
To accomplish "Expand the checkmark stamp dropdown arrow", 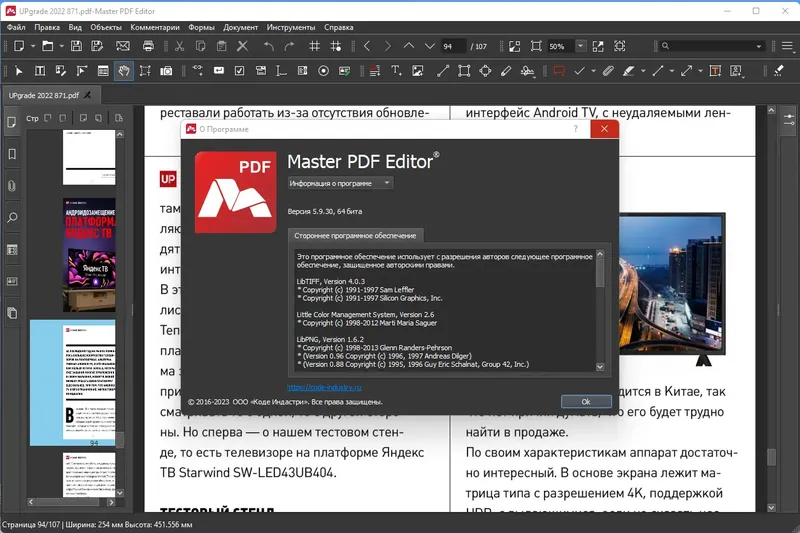I will [593, 71].
